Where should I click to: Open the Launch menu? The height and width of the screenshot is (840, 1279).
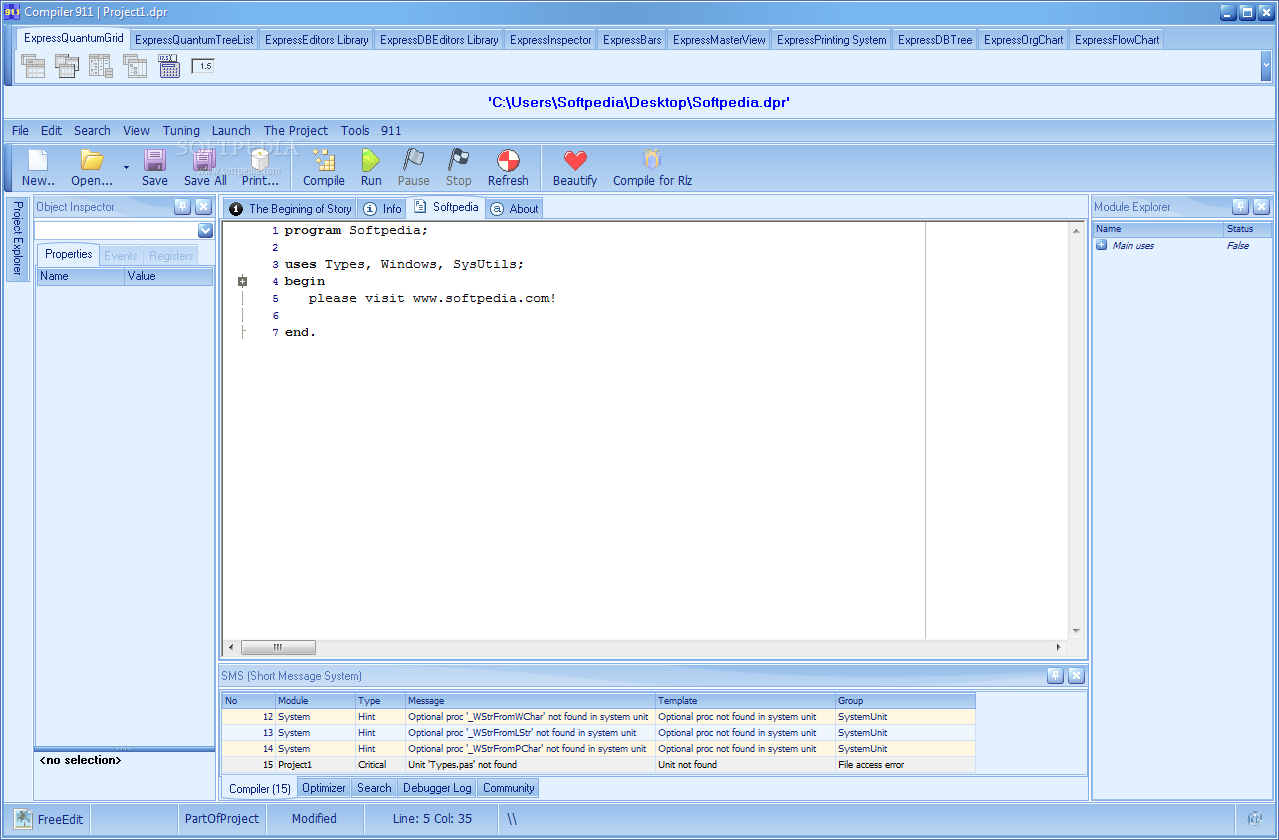pyautogui.click(x=231, y=130)
